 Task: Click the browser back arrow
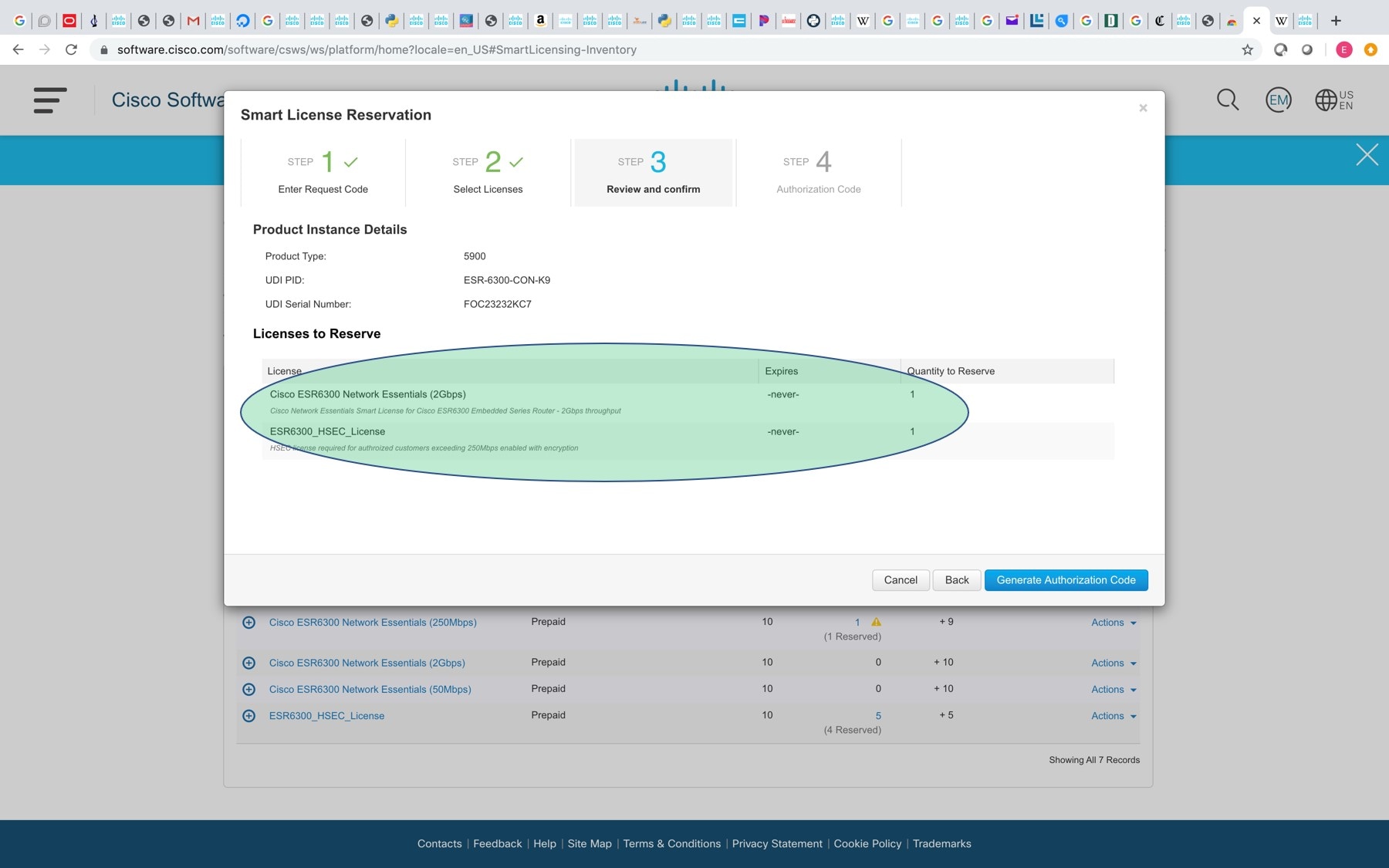point(19,49)
